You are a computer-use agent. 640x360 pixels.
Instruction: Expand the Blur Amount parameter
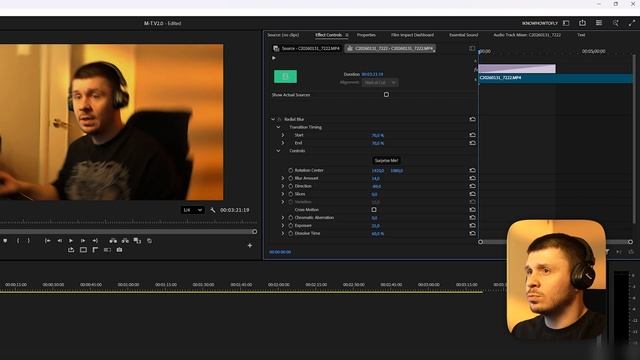coord(283,178)
